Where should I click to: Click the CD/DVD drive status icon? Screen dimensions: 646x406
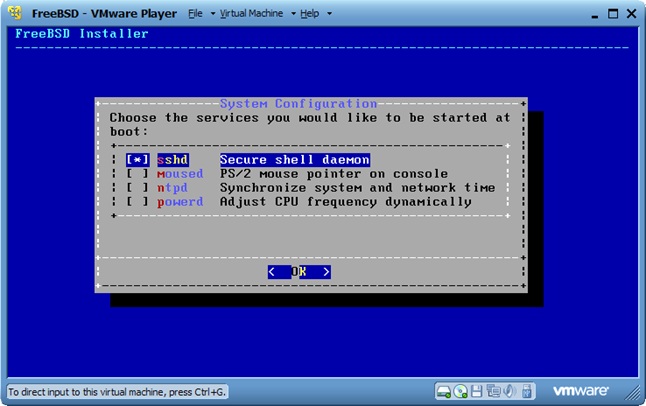click(x=461, y=390)
